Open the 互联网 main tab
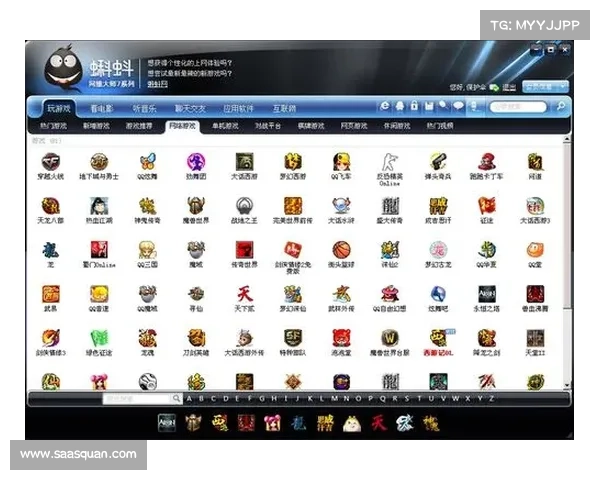This screenshot has height=480, width=600. point(285,109)
